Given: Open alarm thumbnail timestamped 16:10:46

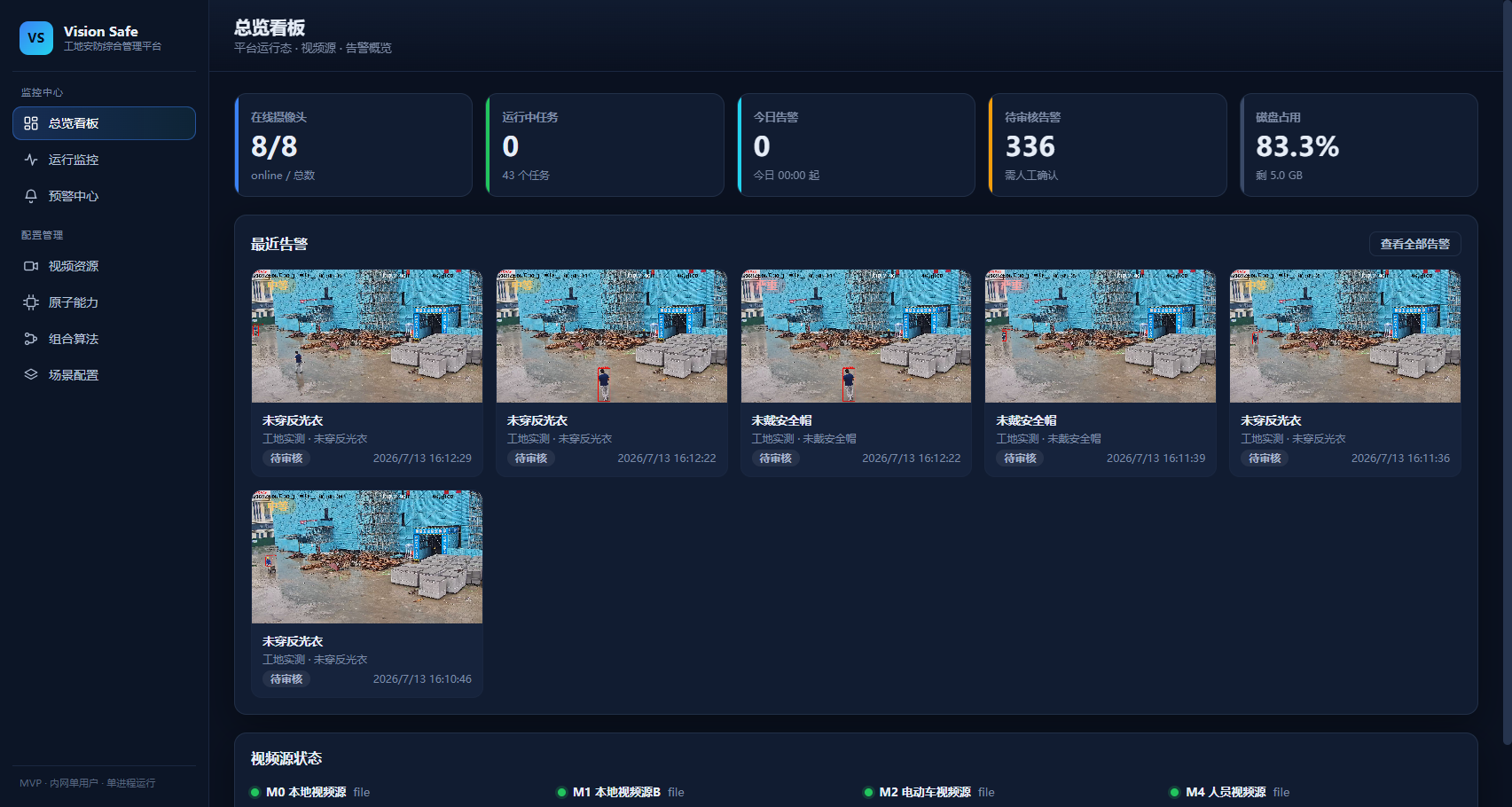Looking at the screenshot, I should [x=367, y=557].
